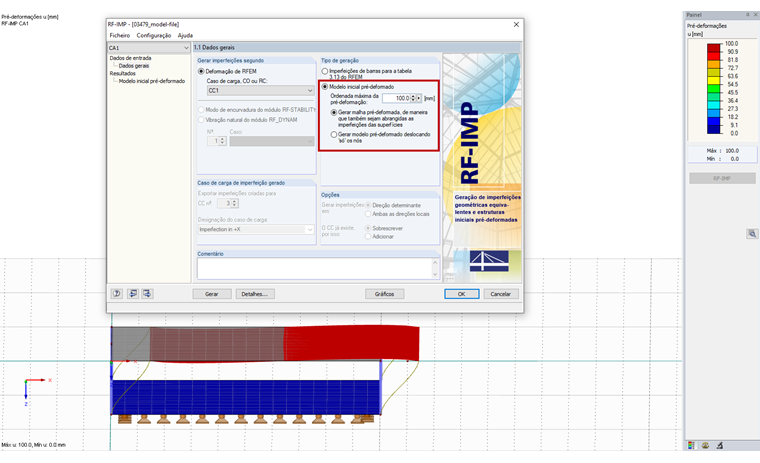Image resolution: width=760 pixels, height=463 pixels.
Task: Close the Painel panel
Action: [755, 15]
